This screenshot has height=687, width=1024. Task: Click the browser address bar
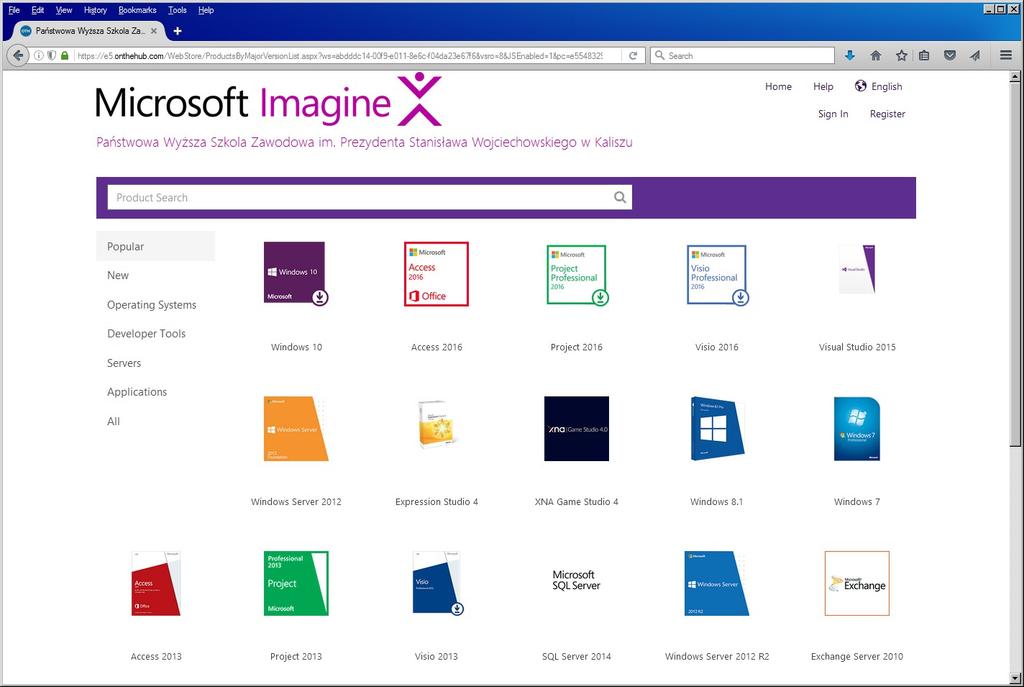(x=340, y=56)
